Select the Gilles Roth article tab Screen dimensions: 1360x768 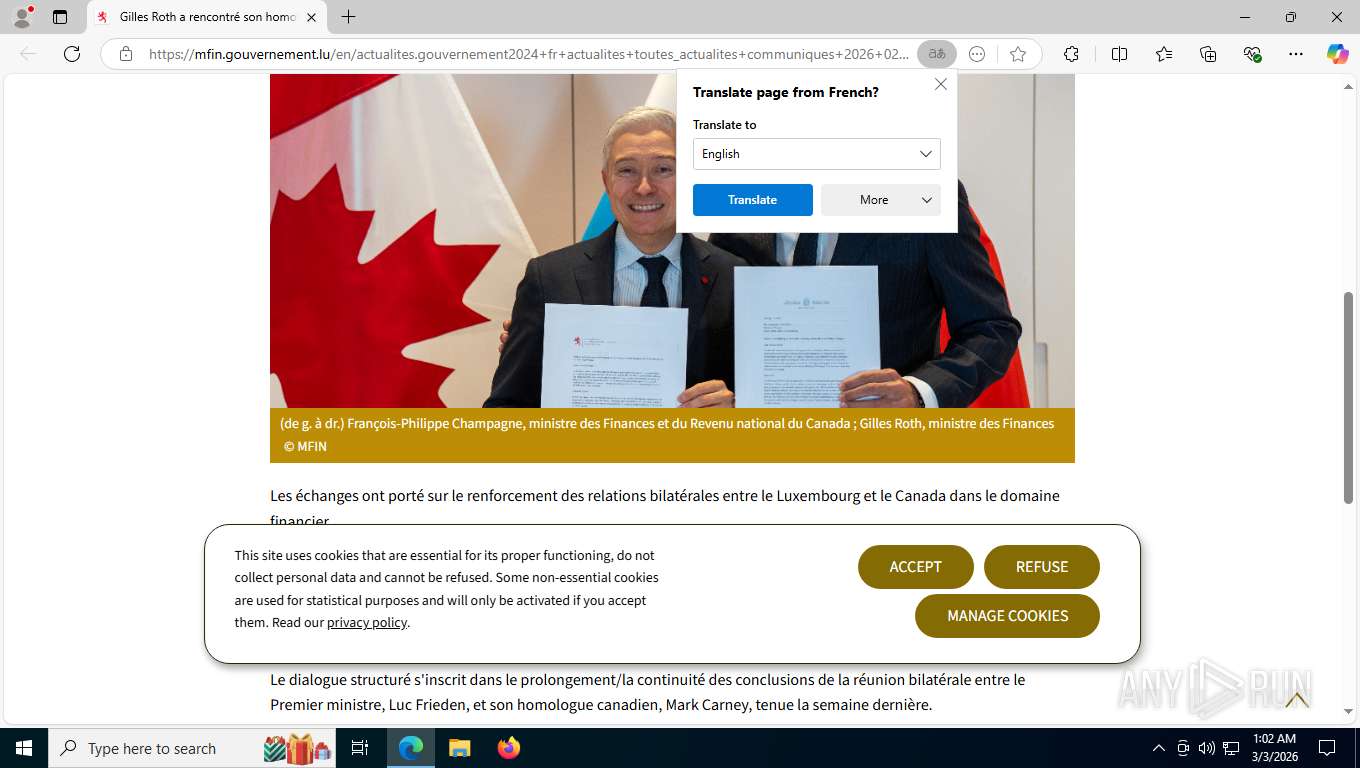[x=207, y=17]
